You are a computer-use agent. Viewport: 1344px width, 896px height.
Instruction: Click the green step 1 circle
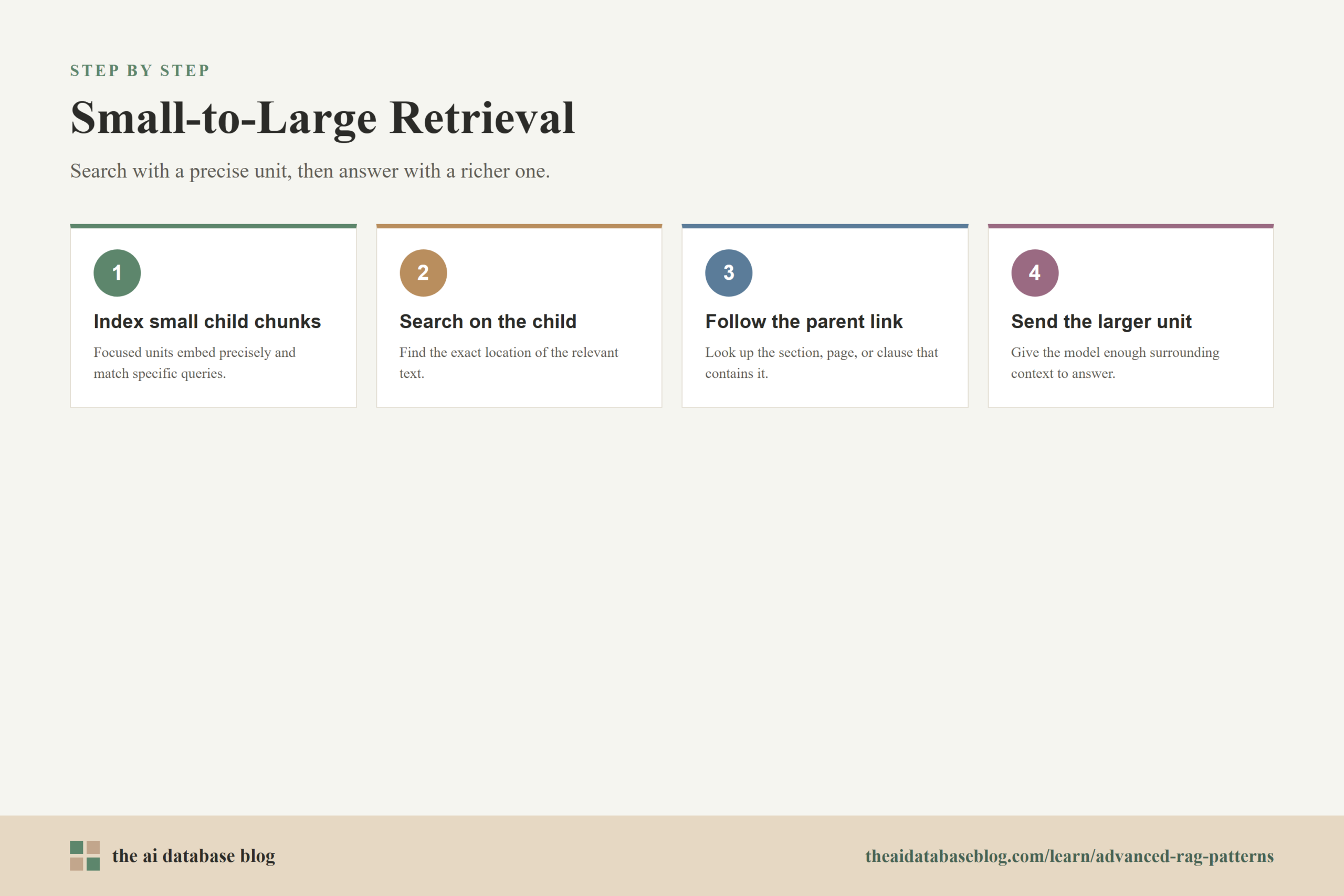[117, 272]
